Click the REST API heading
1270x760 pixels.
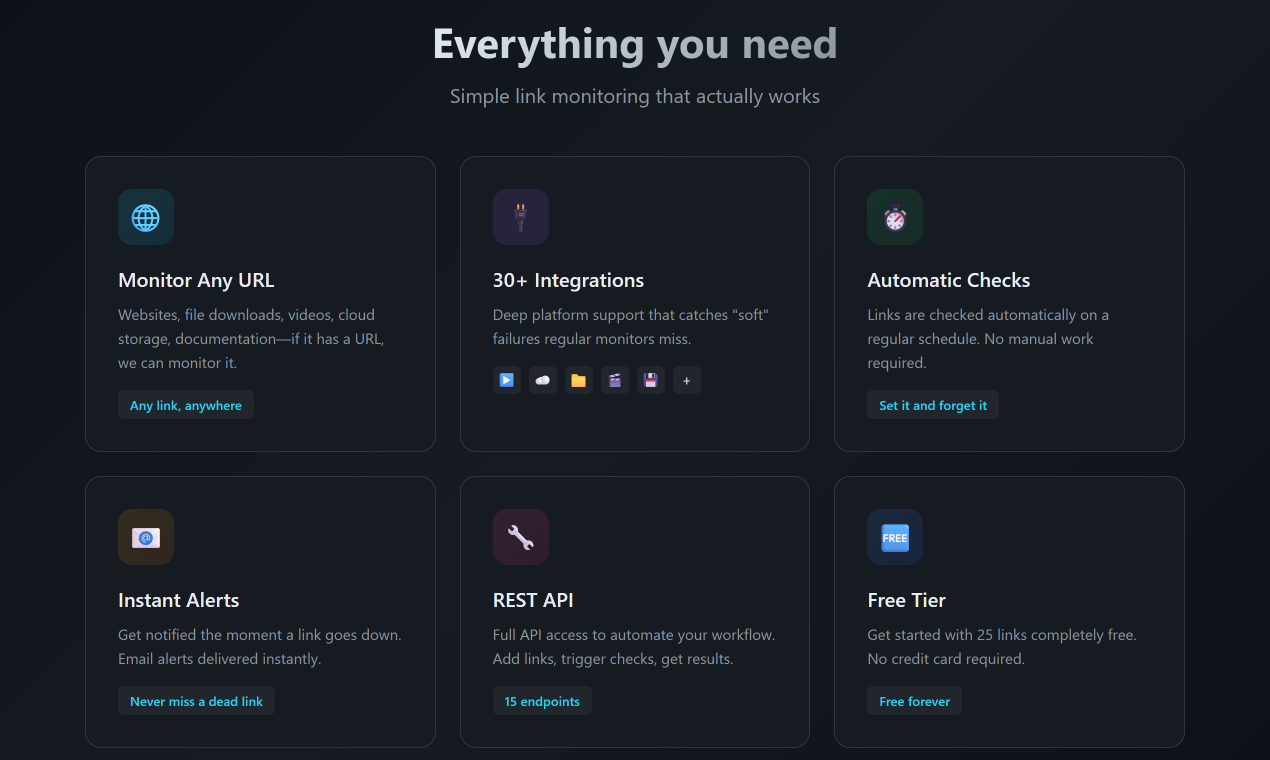pos(533,600)
